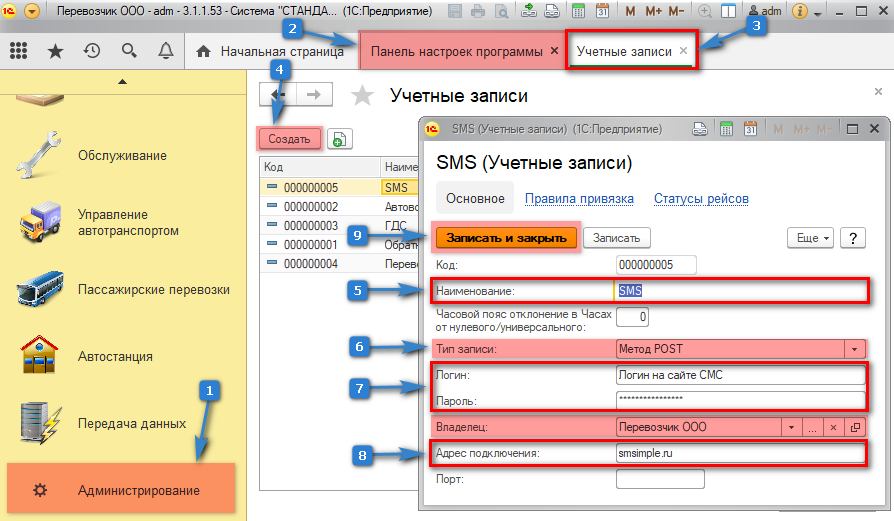Screen dimensions: 894x521
Task: Switch to Панель настроек программы tab
Action: click(457, 51)
